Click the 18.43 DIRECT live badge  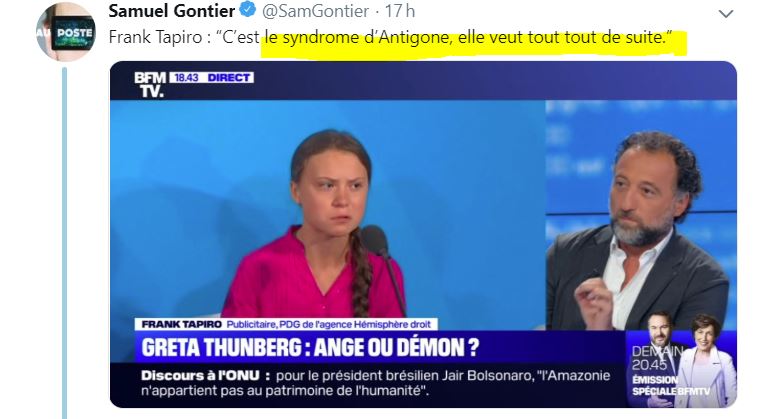pyautogui.click(x=211, y=78)
